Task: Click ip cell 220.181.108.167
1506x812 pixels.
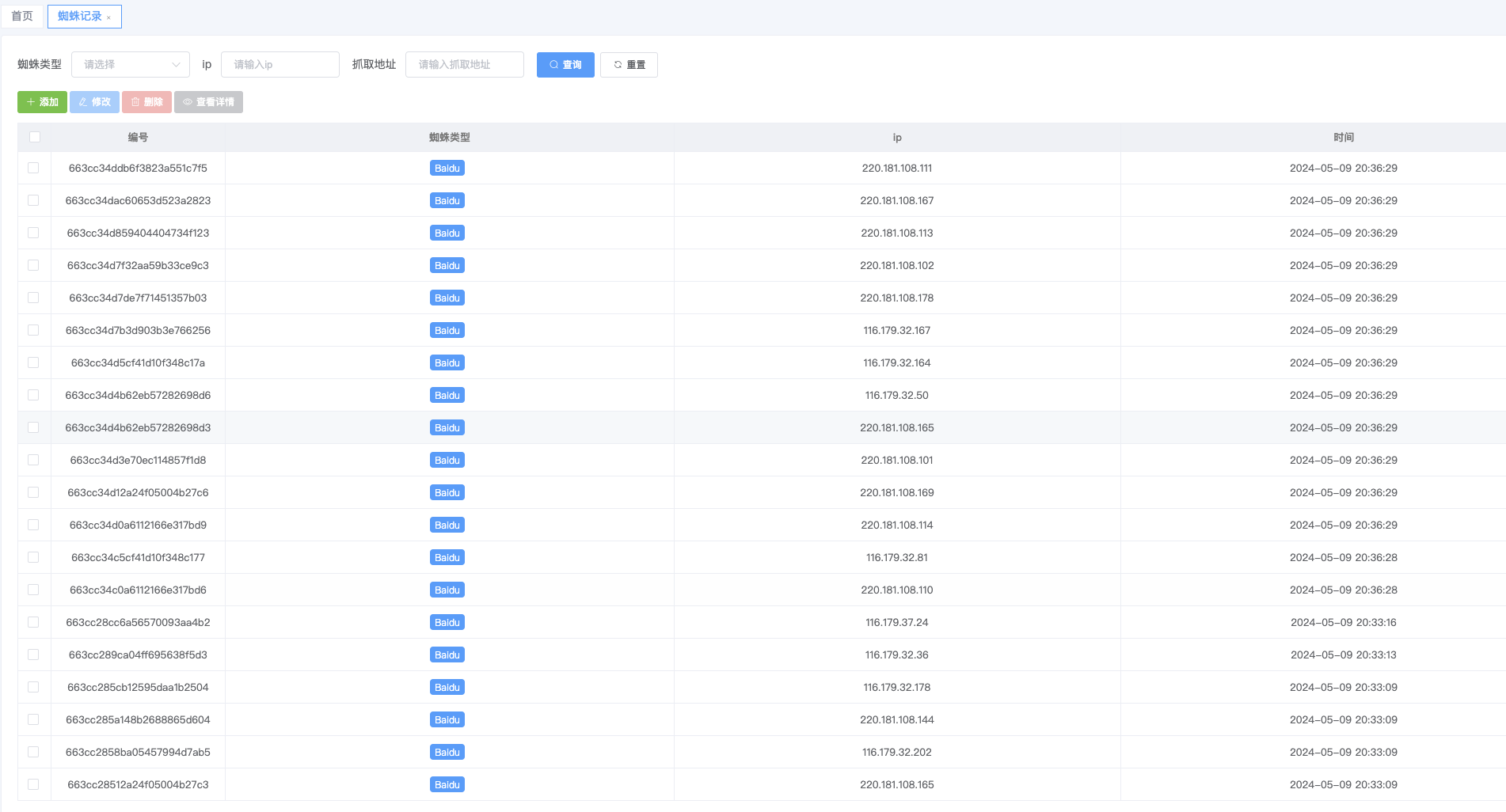Action: [897, 200]
